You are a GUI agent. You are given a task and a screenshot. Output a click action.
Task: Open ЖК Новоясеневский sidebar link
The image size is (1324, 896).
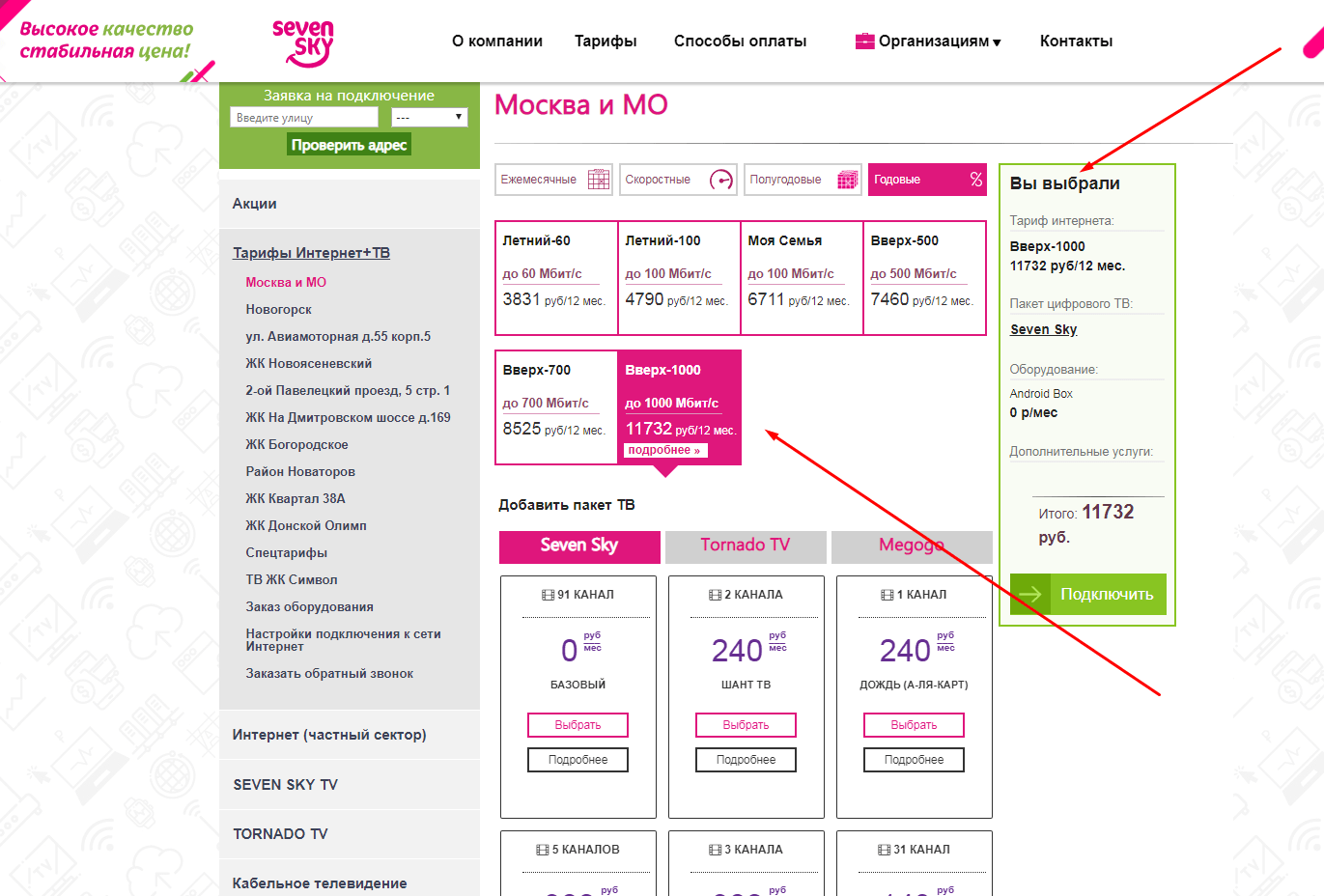click(308, 364)
